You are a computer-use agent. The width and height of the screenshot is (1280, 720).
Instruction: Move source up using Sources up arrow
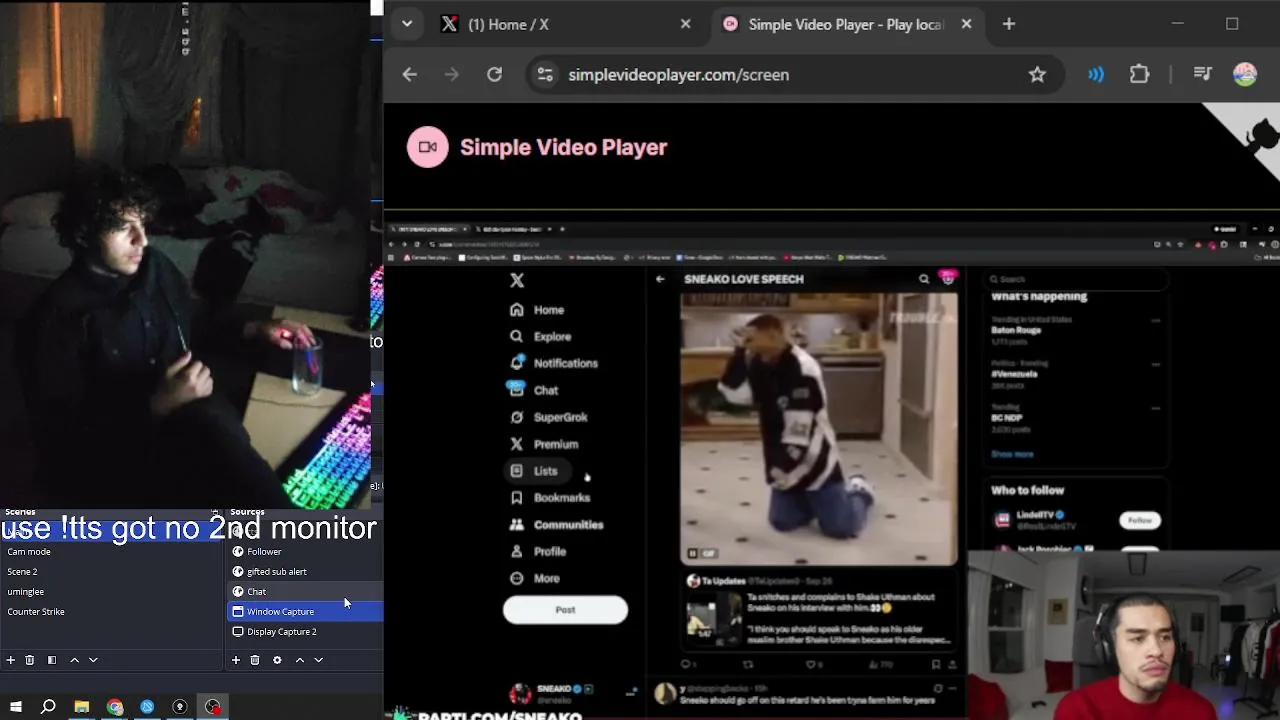tap(299, 660)
